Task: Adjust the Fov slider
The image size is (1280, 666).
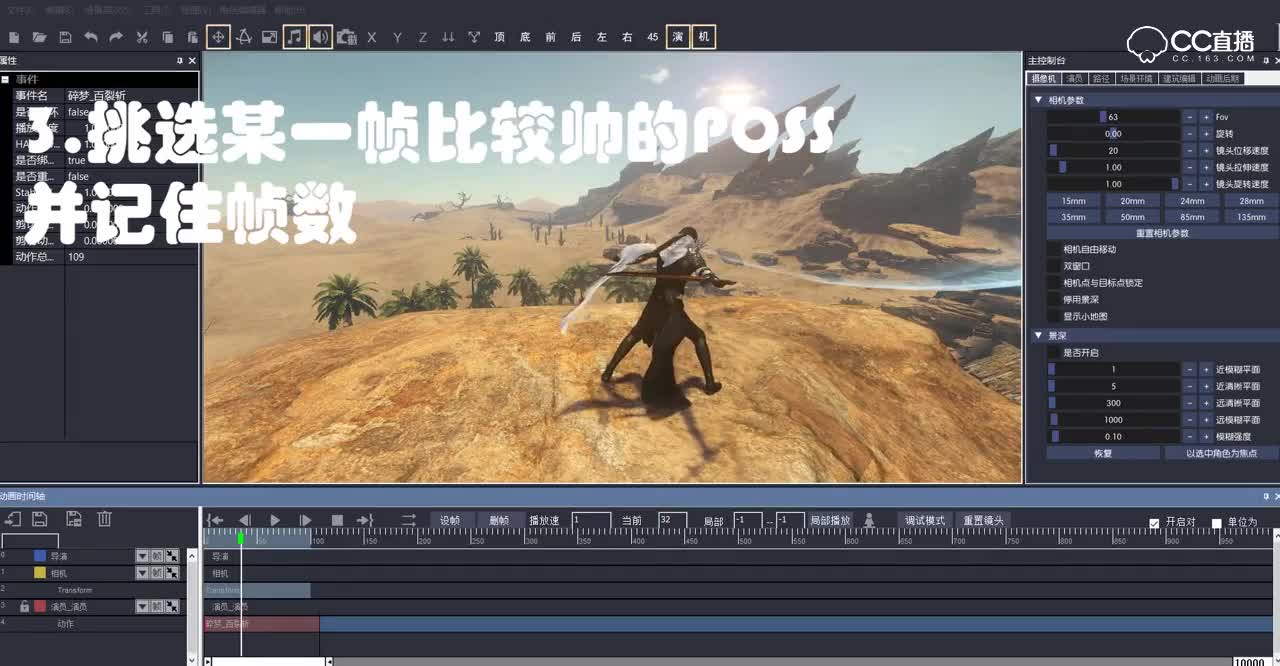Action: pos(1113,117)
